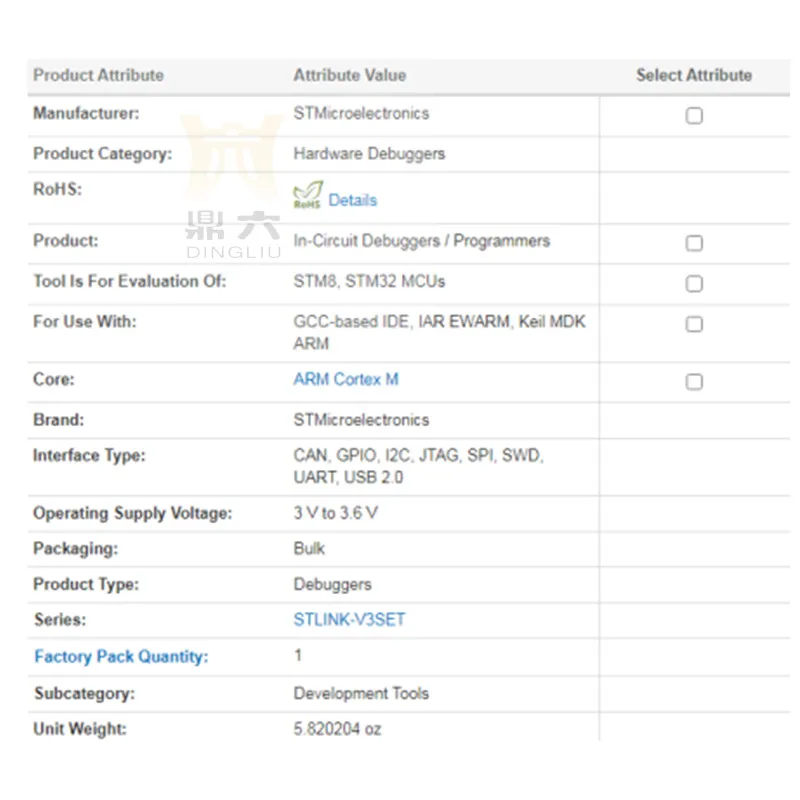Image resolution: width=800 pixels, height=800 pixels.
Task: Tick the Manufacturer attribute checkbox
Action: click(x=694, y=116)
